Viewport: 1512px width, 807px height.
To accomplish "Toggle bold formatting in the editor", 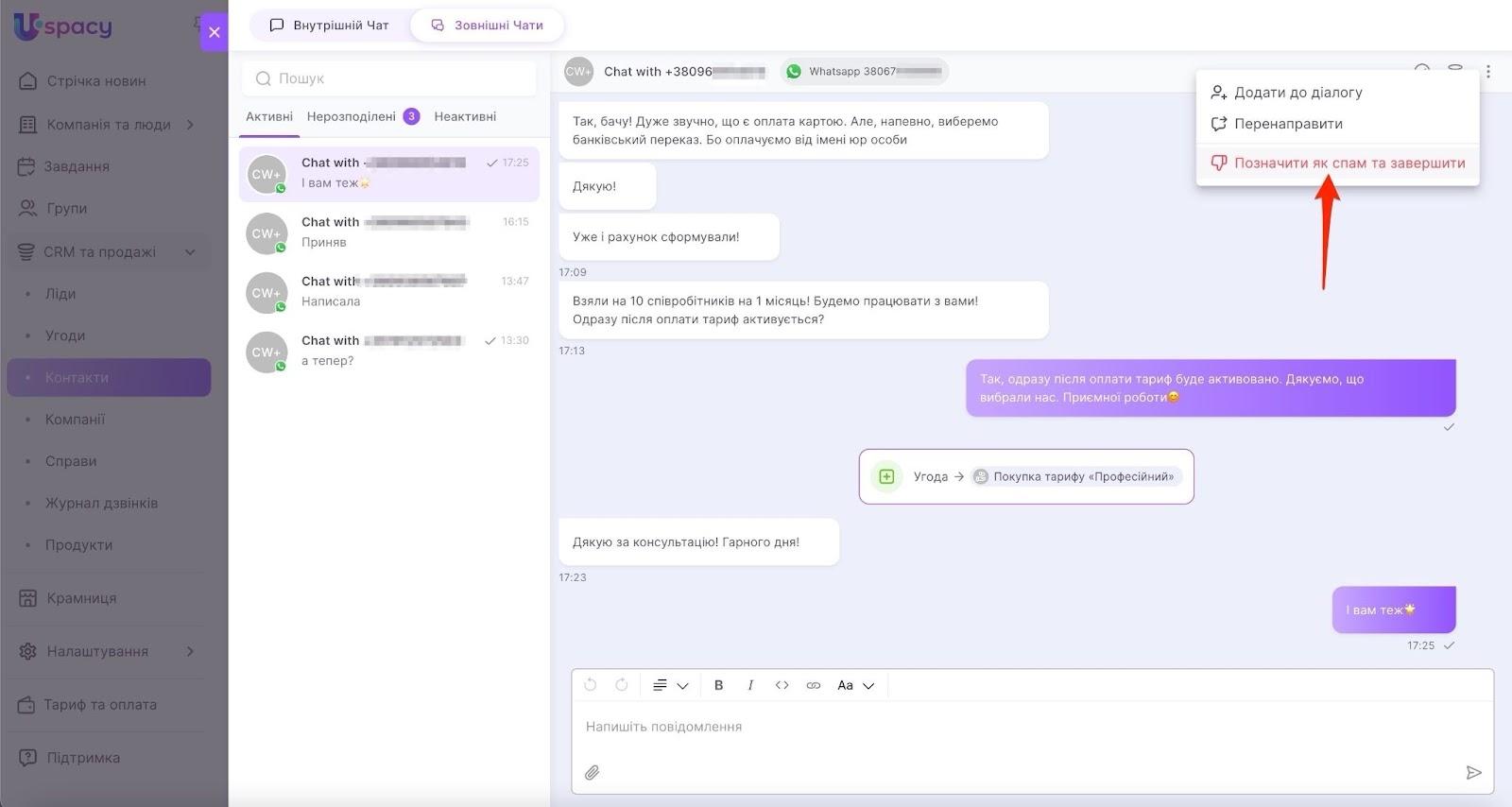I will click(x=718, y=685).
